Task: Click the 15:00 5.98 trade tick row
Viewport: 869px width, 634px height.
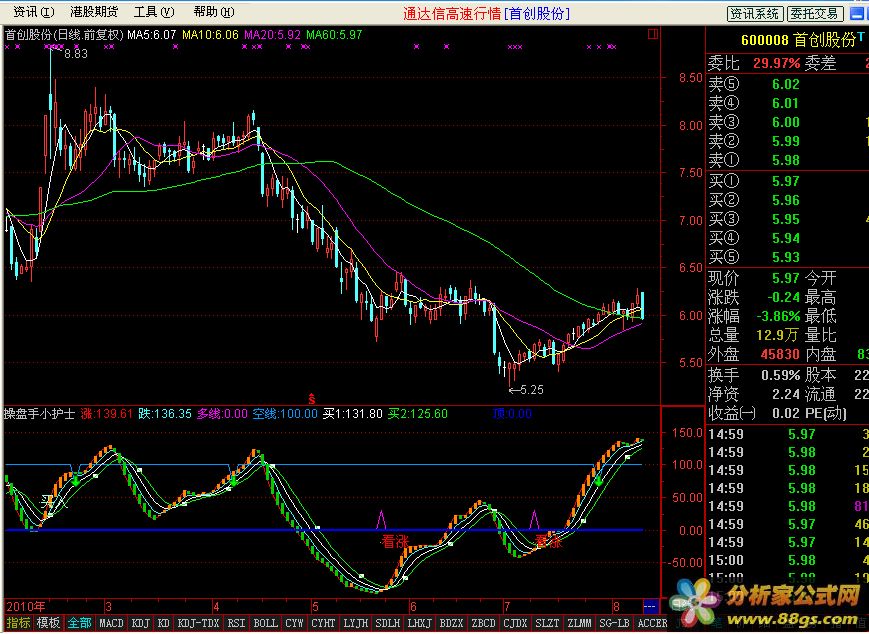Action: tap(788, 560)
